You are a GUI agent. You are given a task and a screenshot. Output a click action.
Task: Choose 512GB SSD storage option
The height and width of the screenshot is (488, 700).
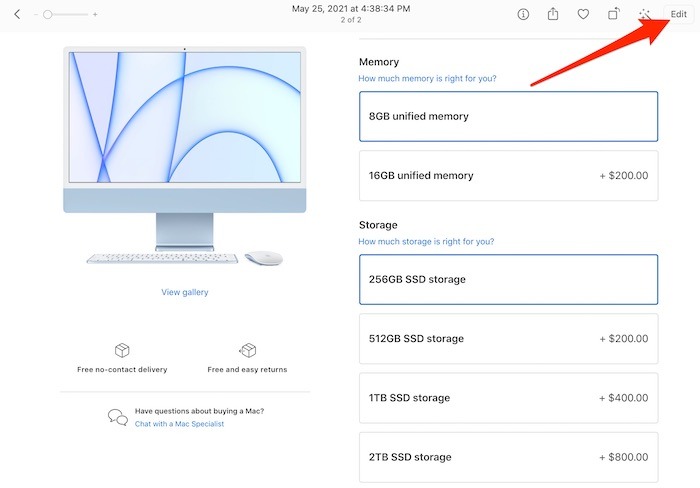(508, 338)
